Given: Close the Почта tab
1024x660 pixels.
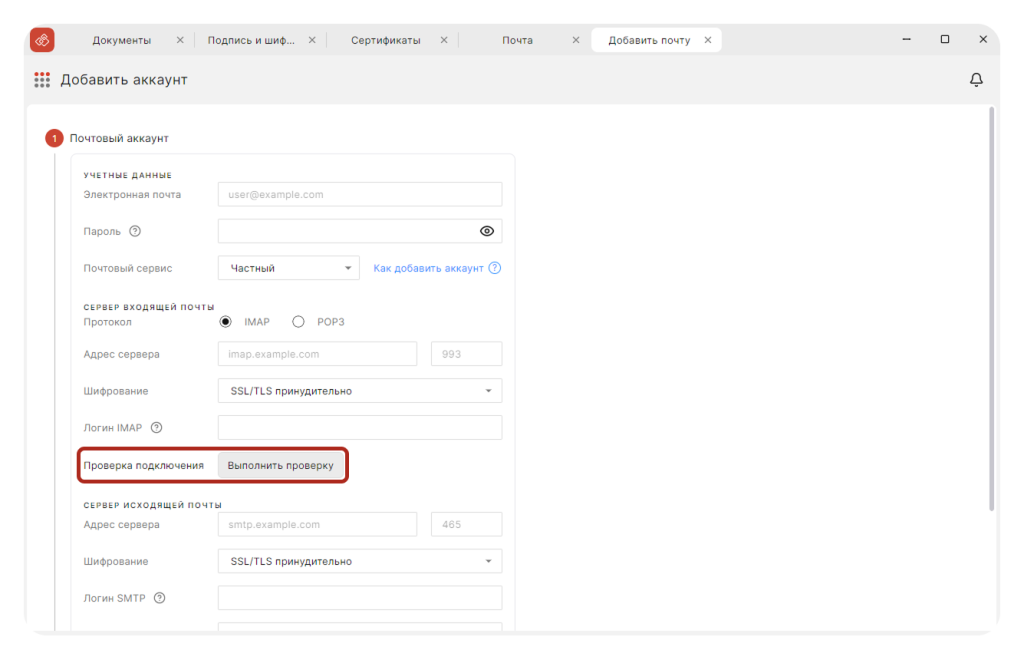Looking at the screenshot, I should tap(576, 40).
